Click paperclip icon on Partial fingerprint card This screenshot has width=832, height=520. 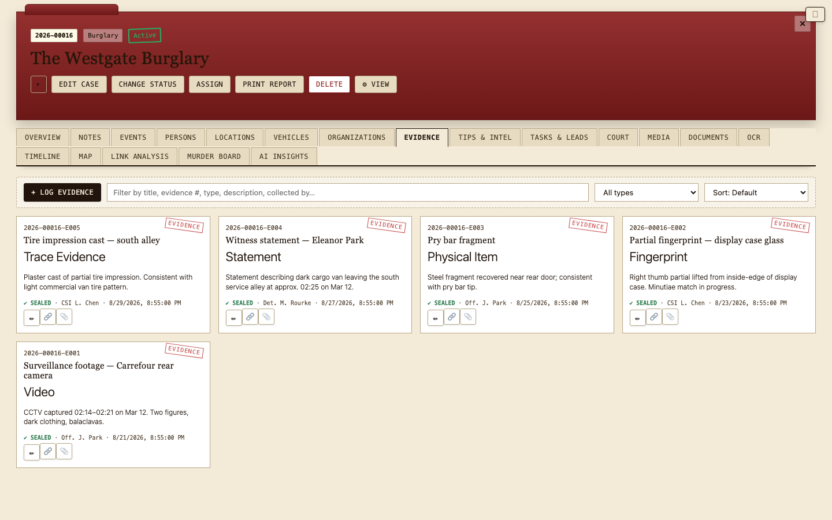click(670, 317)
